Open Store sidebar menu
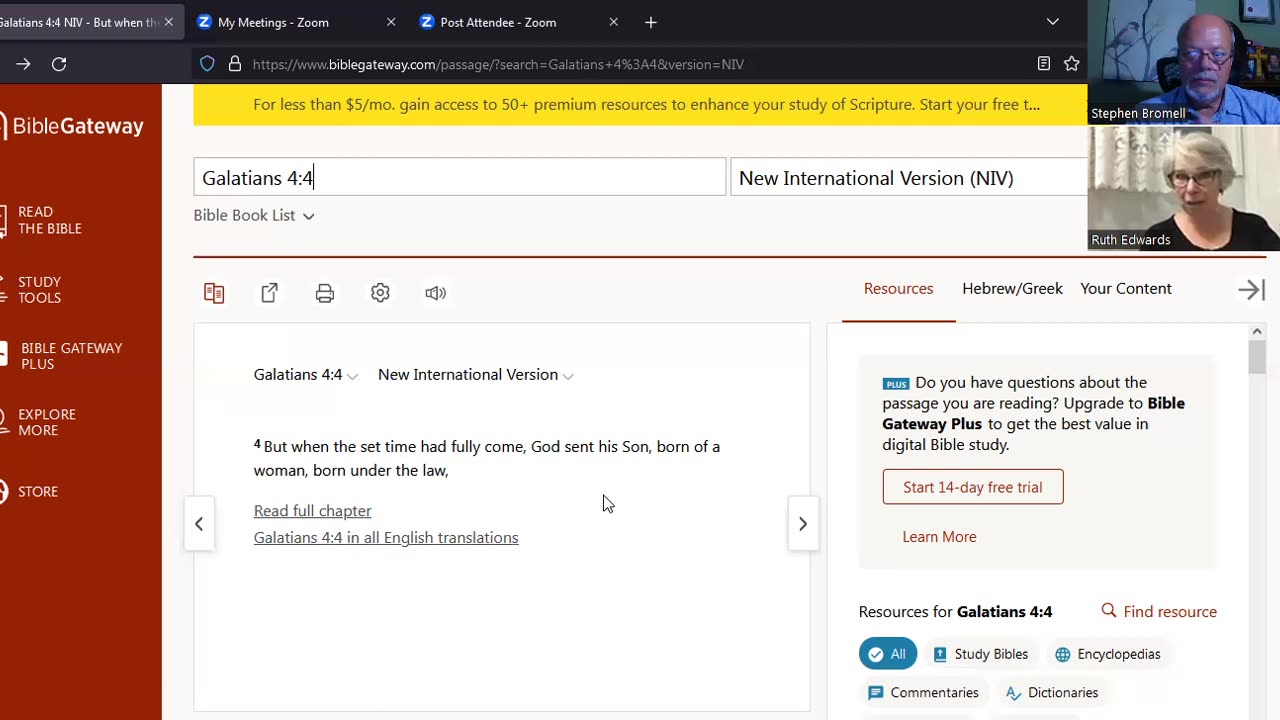This screenshot has width=1280, height=720. [30, 491]
